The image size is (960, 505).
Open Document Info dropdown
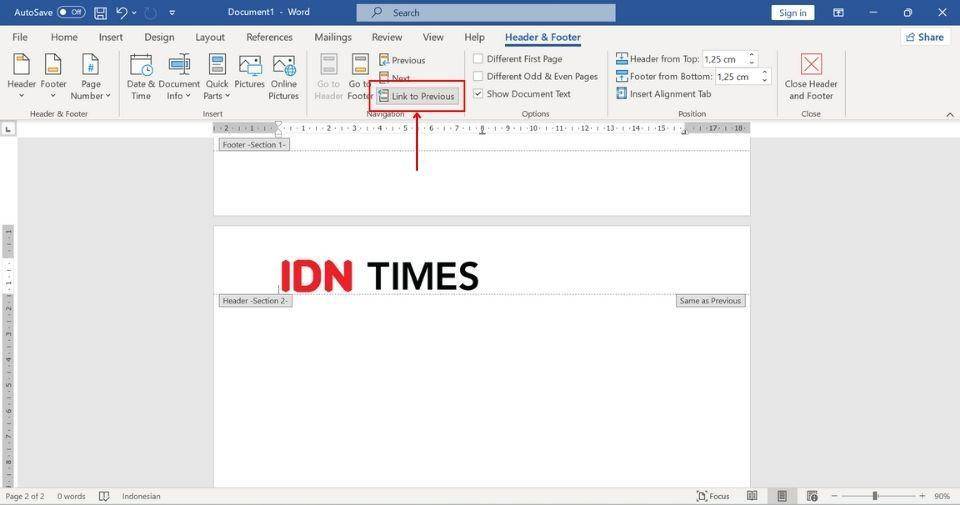point(179,77)
